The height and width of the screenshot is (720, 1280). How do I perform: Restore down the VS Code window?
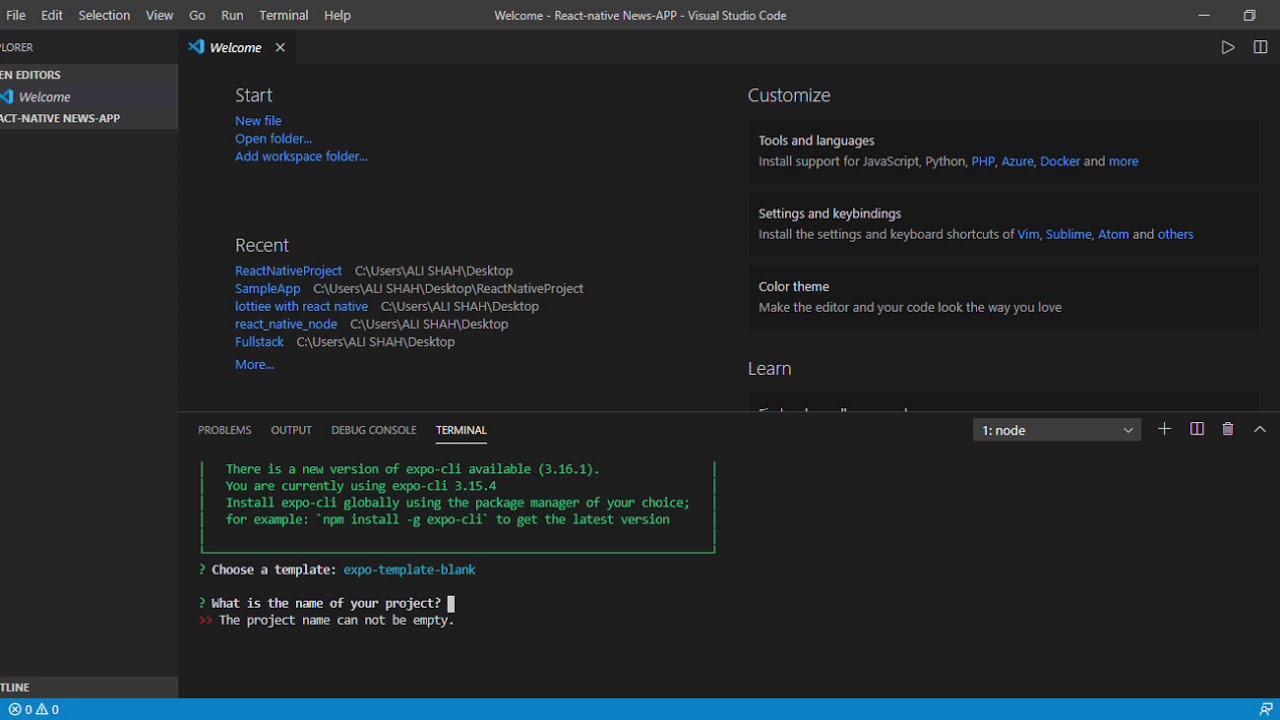(x=1249, y=15)
